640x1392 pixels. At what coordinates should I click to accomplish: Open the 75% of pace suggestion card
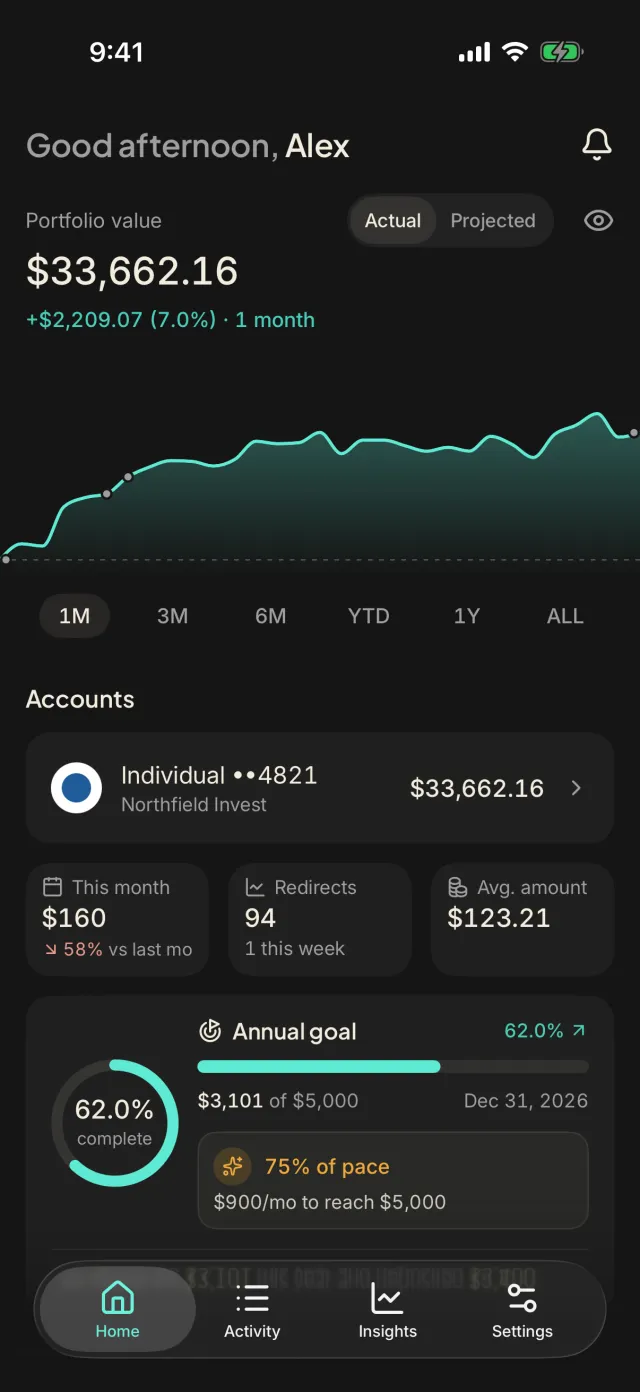pos(393,1180)
